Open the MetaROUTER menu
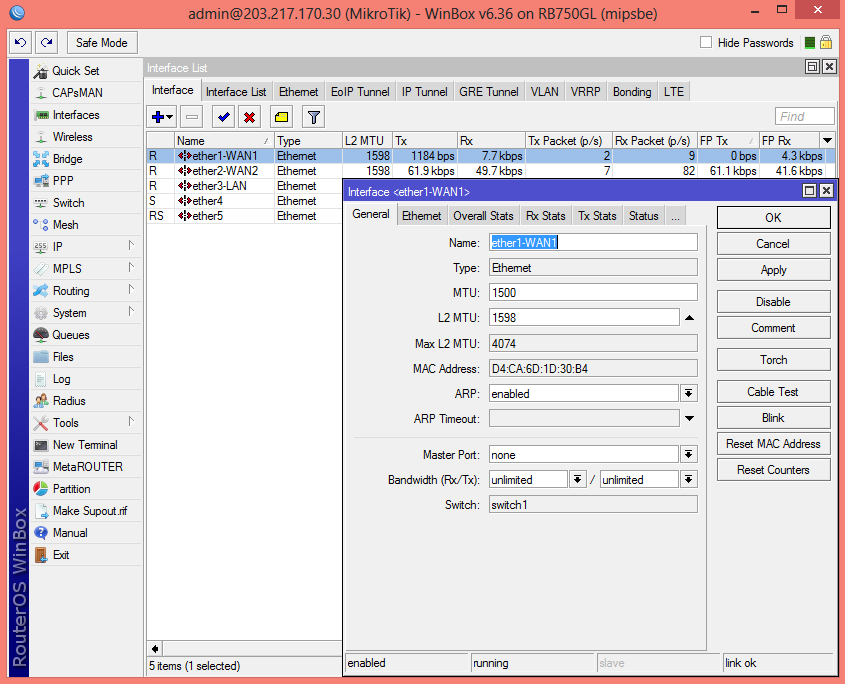Viewport: 845px width, 684px height. (x=87, y=467)
